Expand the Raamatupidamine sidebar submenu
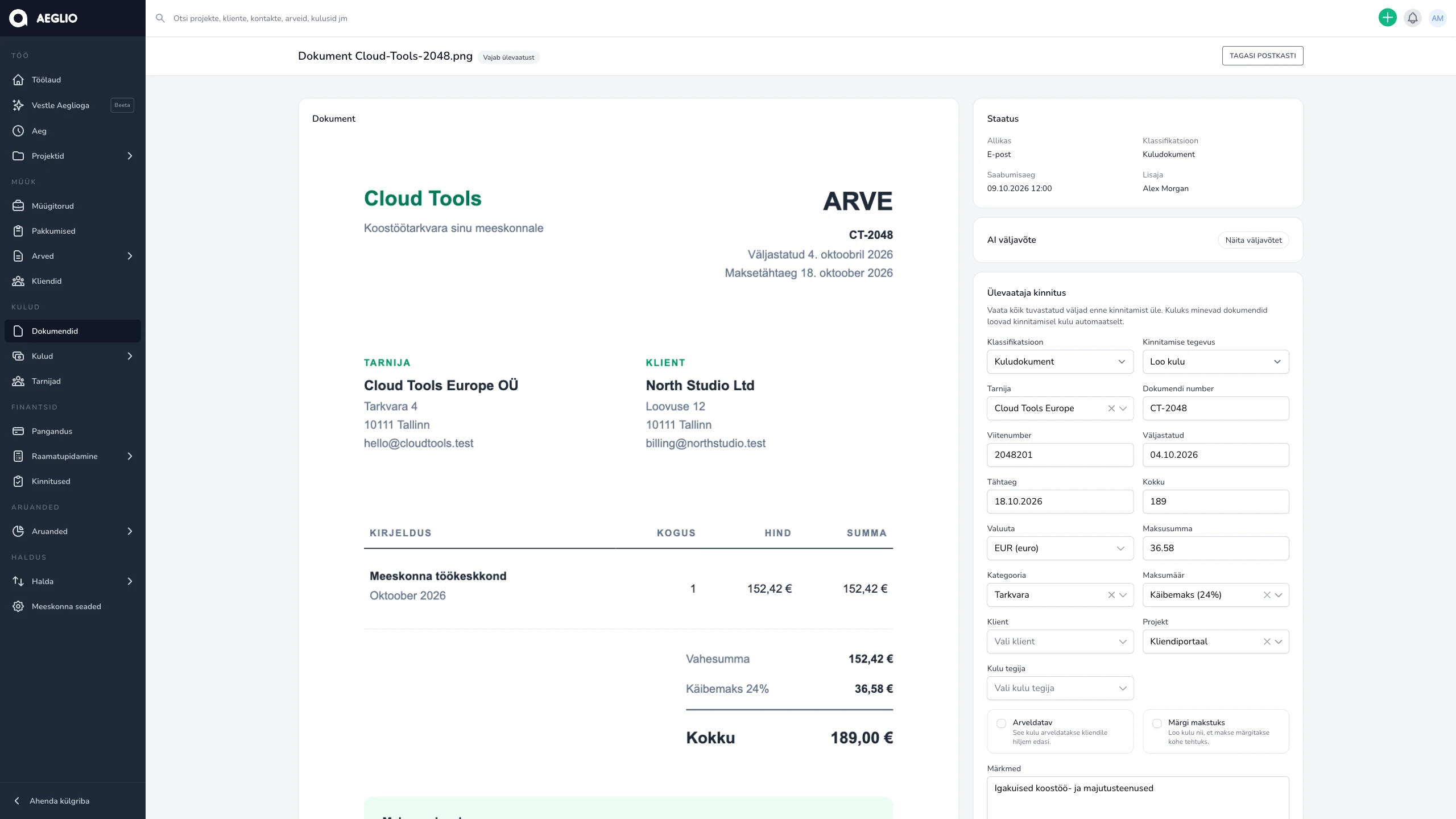 click(130, 456)
